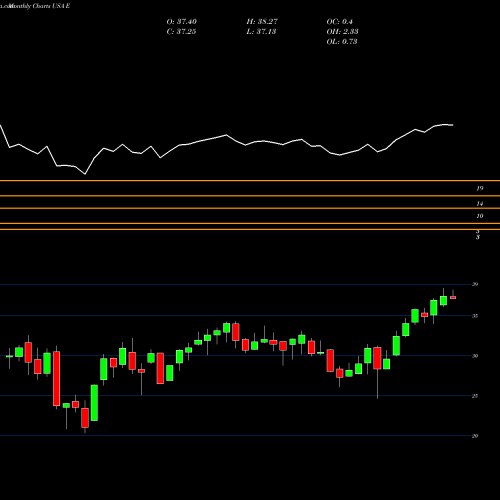Viewport: 500px width, 500px height.
Task: Click the price axis label '25'
Action: tap(475, 396)
